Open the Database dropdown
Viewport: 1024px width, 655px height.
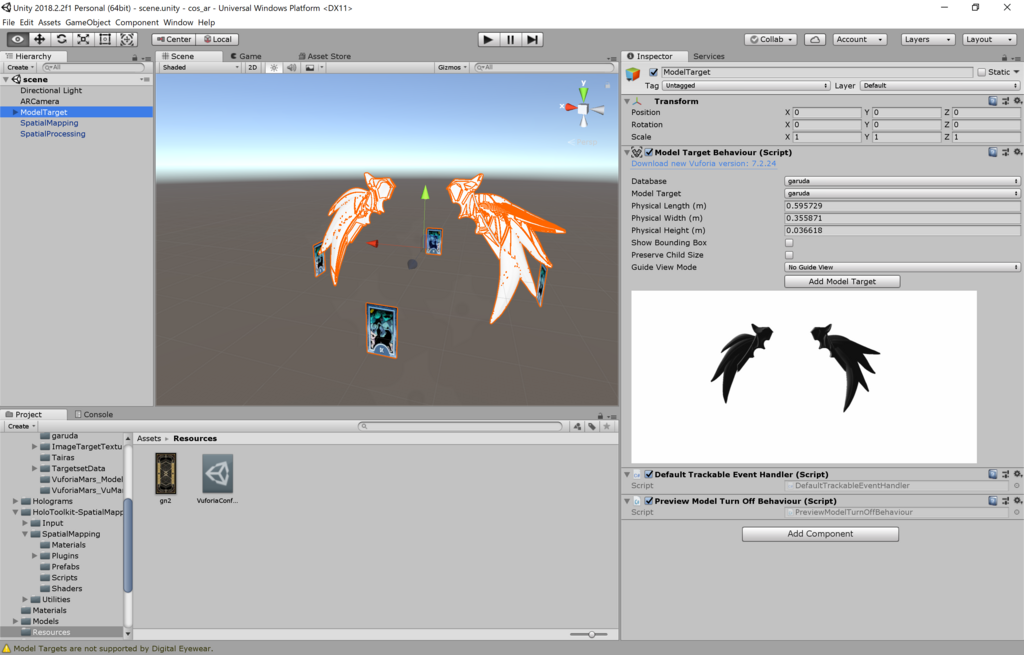point(902,181)
